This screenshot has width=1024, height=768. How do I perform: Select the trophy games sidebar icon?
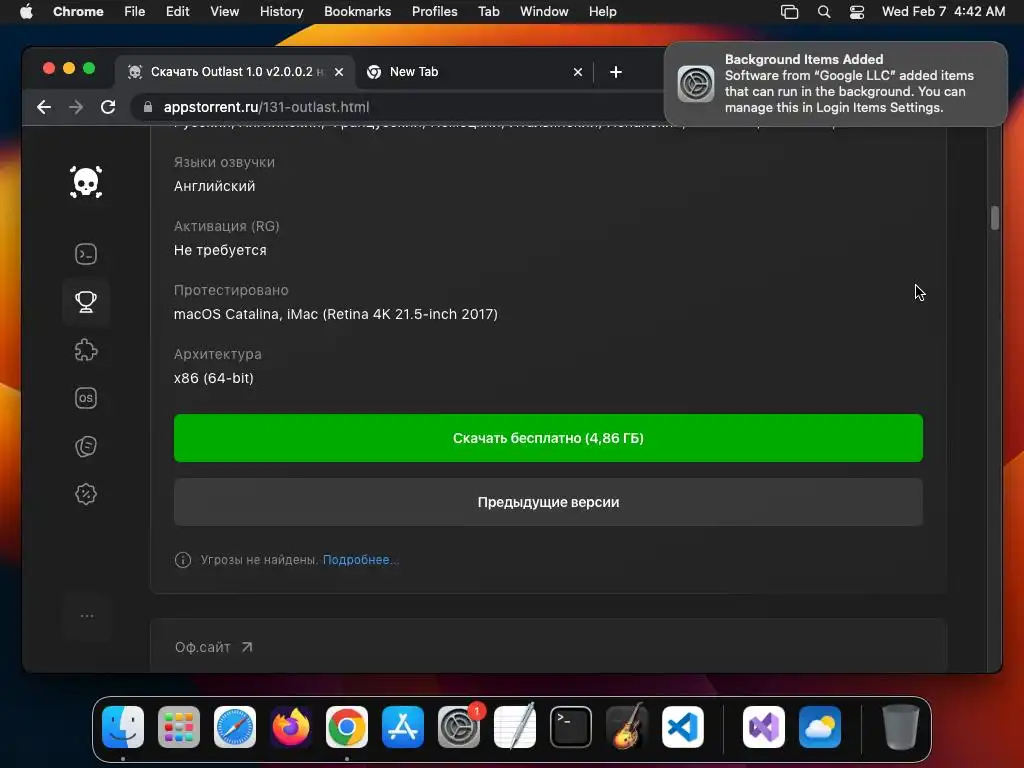(86, 302)
